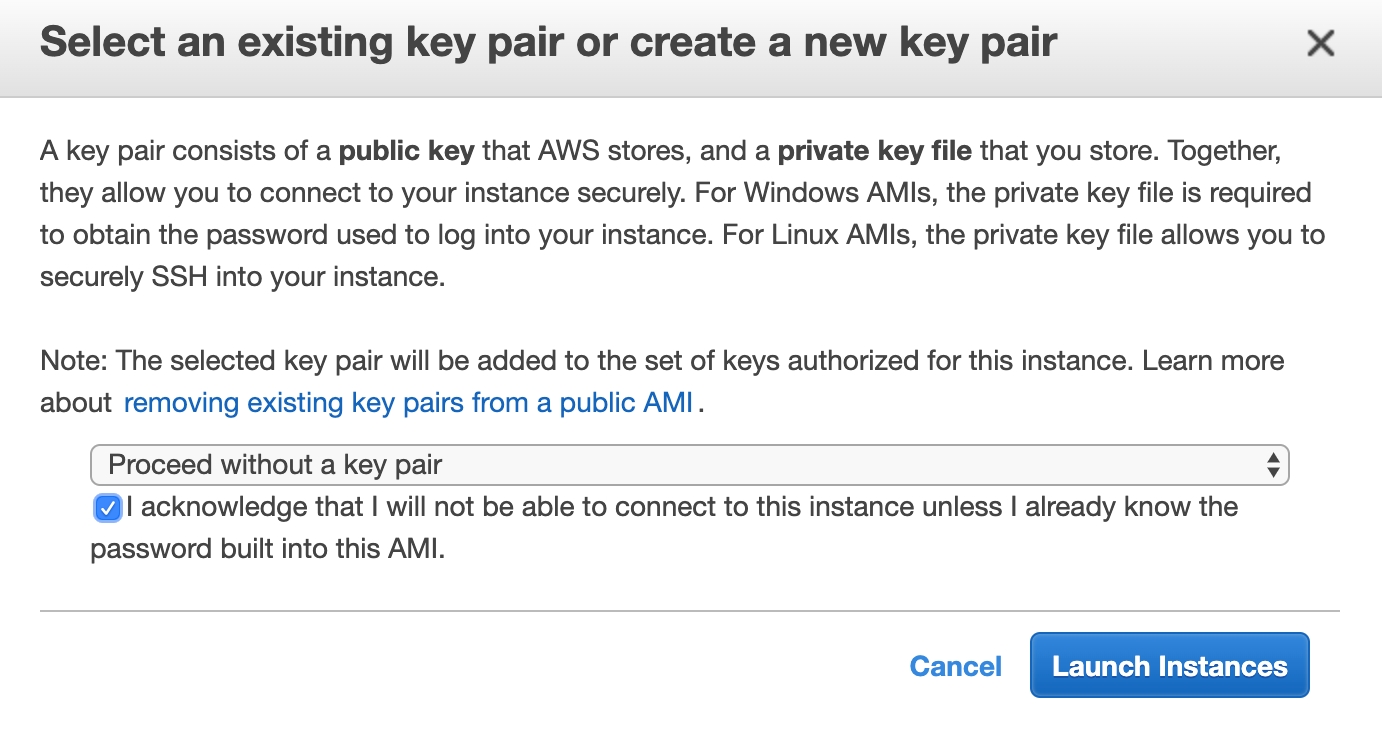Click the "securely SSH into your instance" line

(242, 277)
